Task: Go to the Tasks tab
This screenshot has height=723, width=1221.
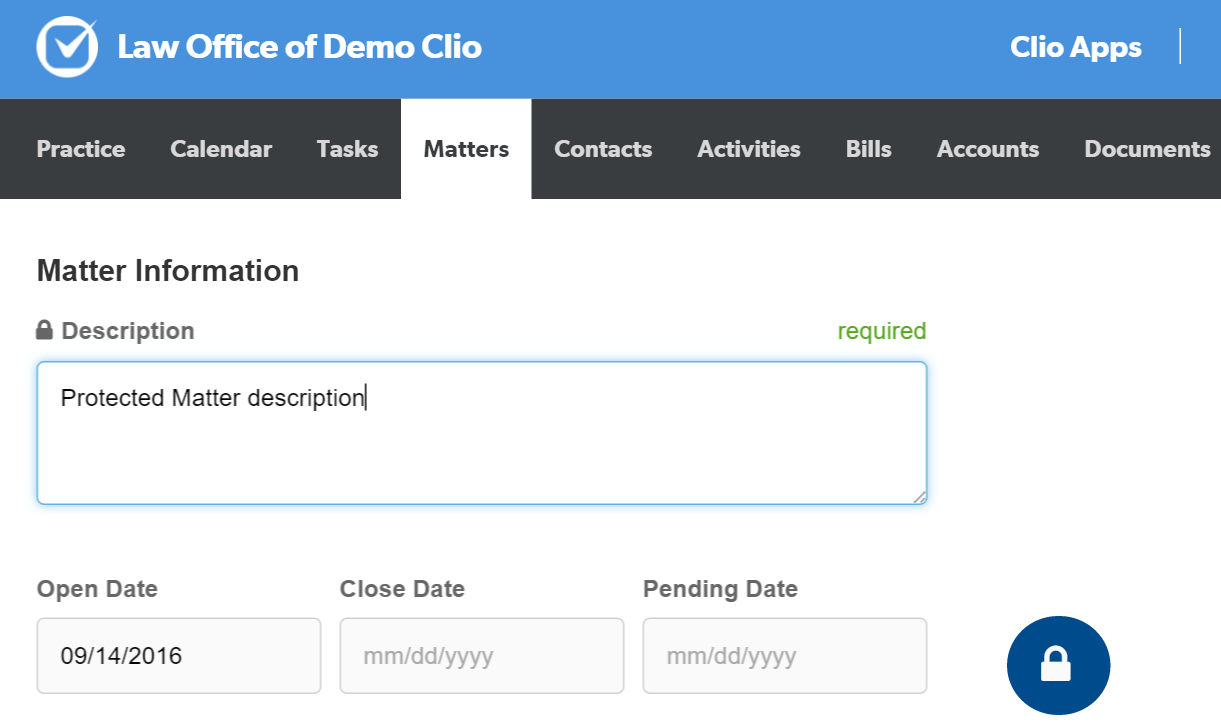Action: click(347, 149)
